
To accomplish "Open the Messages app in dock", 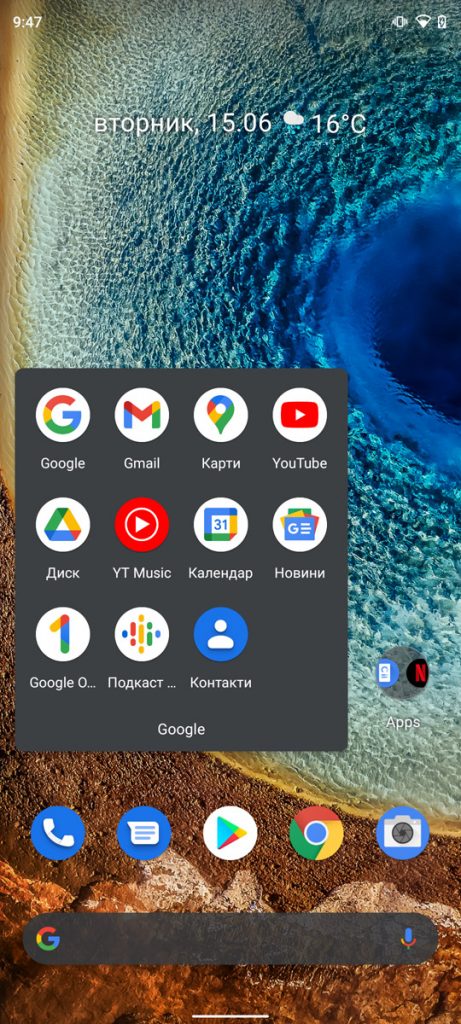I will pyautogui.click(x=144, y=833).
